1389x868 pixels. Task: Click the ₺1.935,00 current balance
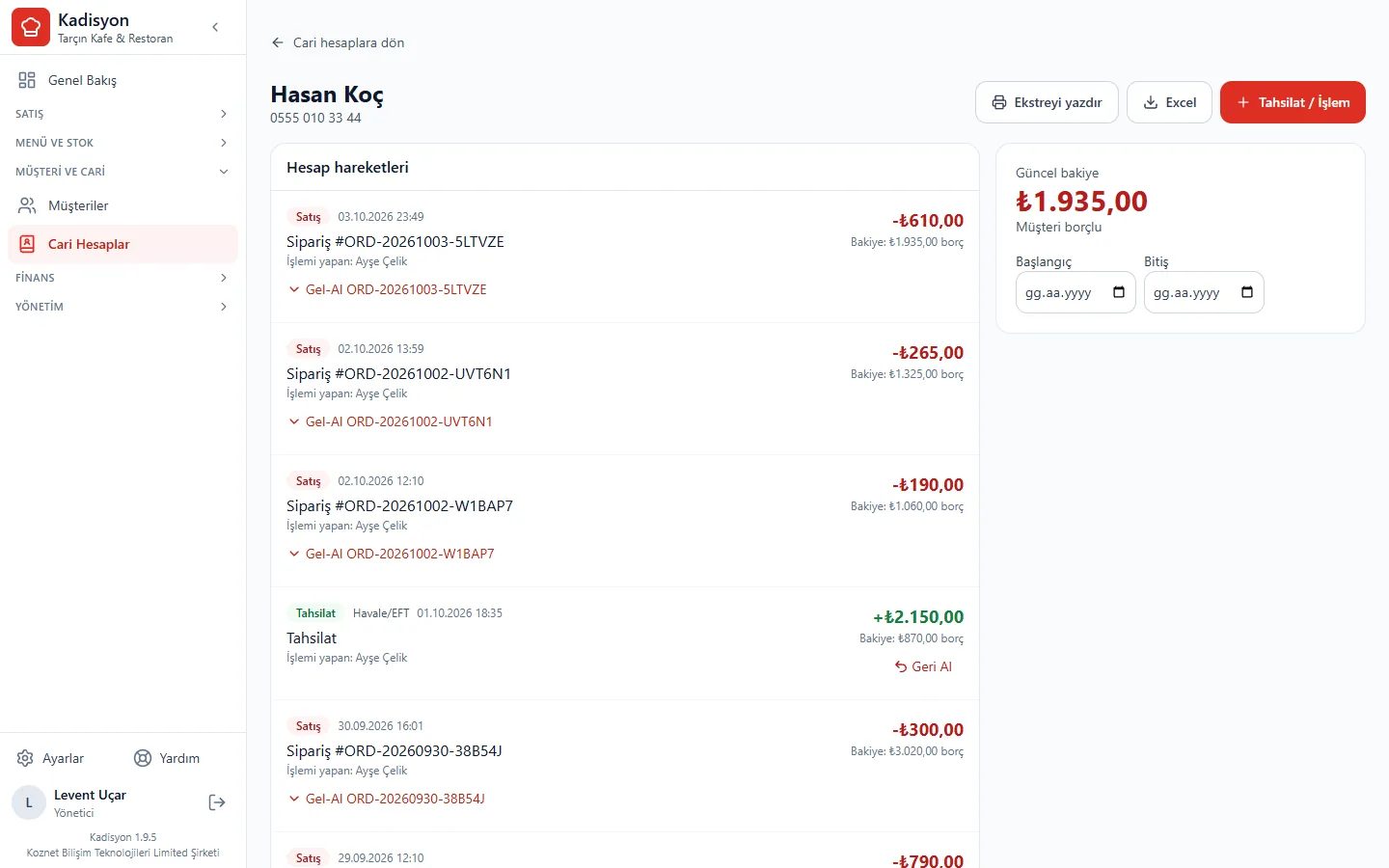coord(1081,202)
